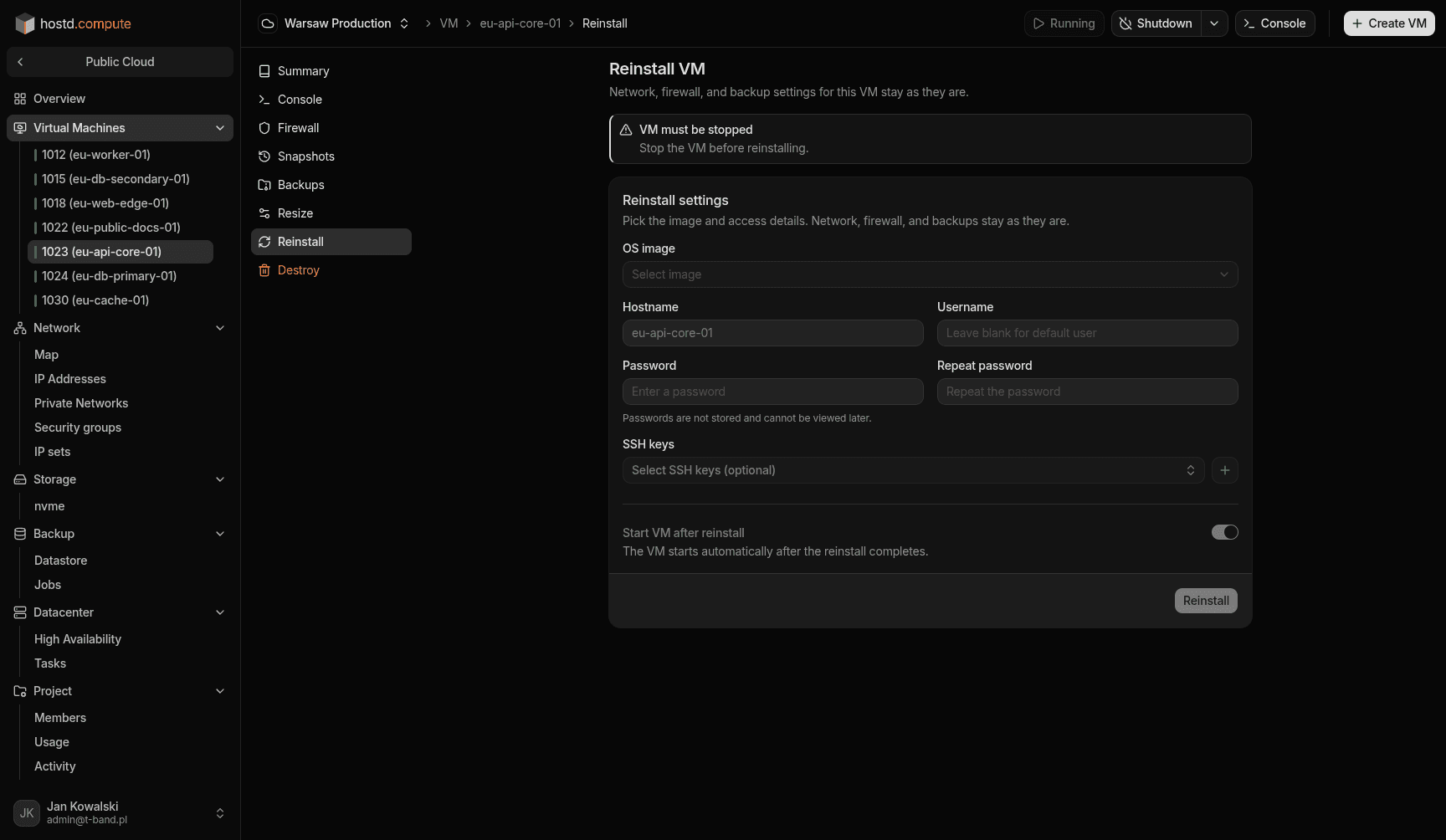Image resolution: width=1446 pixels, height=840 pixels.
Task: Add a new SSH key with plus icon
Action: click(x=1225, y=470)
